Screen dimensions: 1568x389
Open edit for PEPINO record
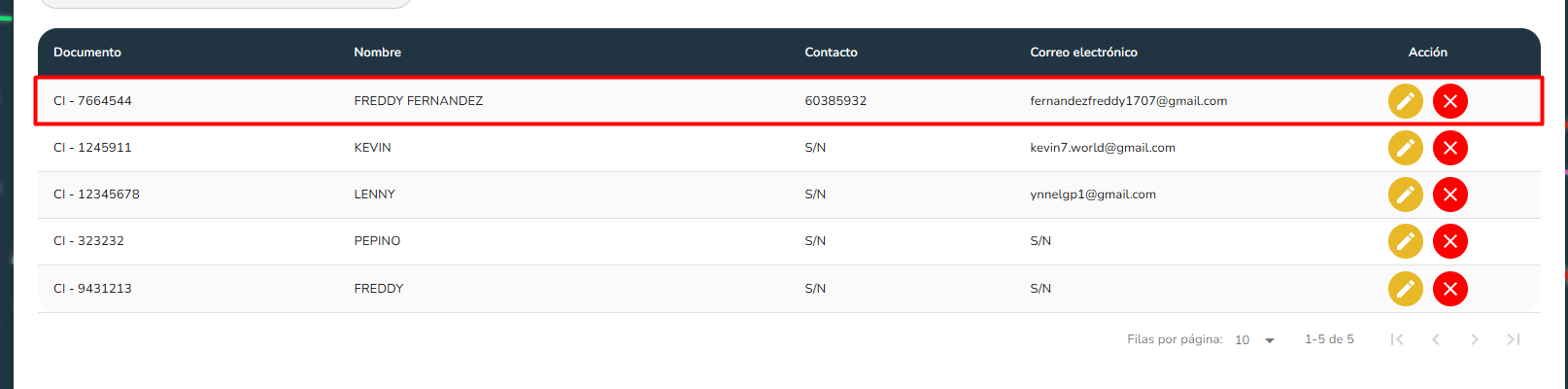(x=1405, y=241)
